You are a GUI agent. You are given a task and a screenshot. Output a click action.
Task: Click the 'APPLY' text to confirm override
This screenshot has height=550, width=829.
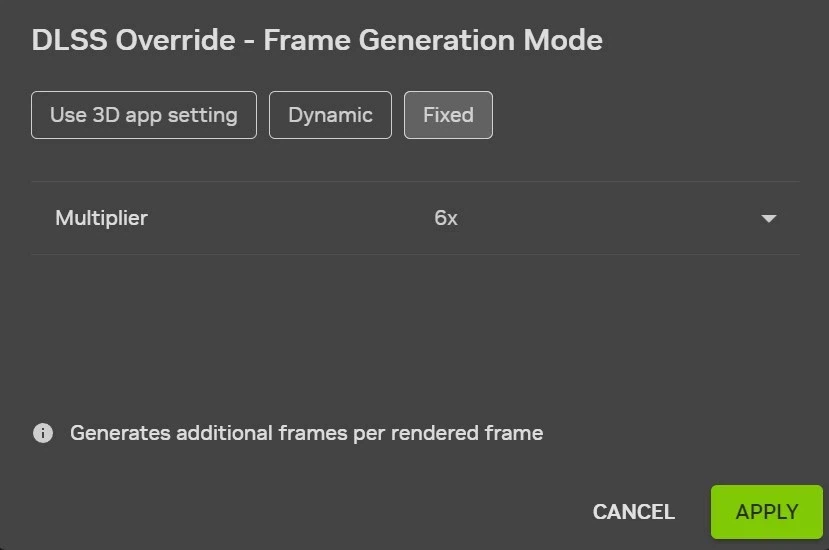coord(766,512)
